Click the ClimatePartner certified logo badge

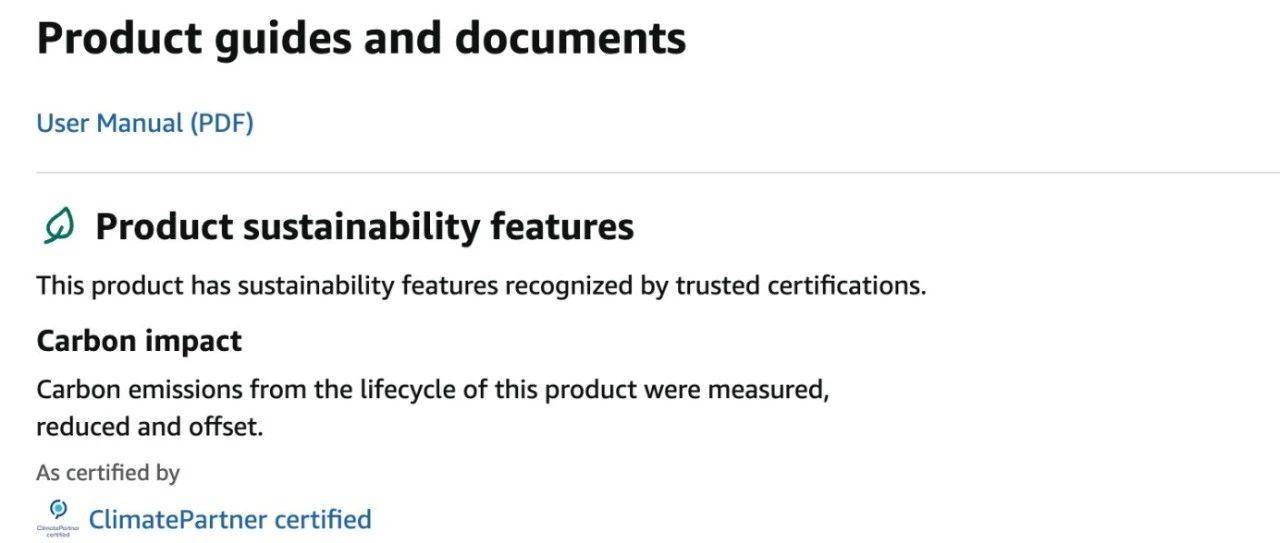click(x=58, y=518)
